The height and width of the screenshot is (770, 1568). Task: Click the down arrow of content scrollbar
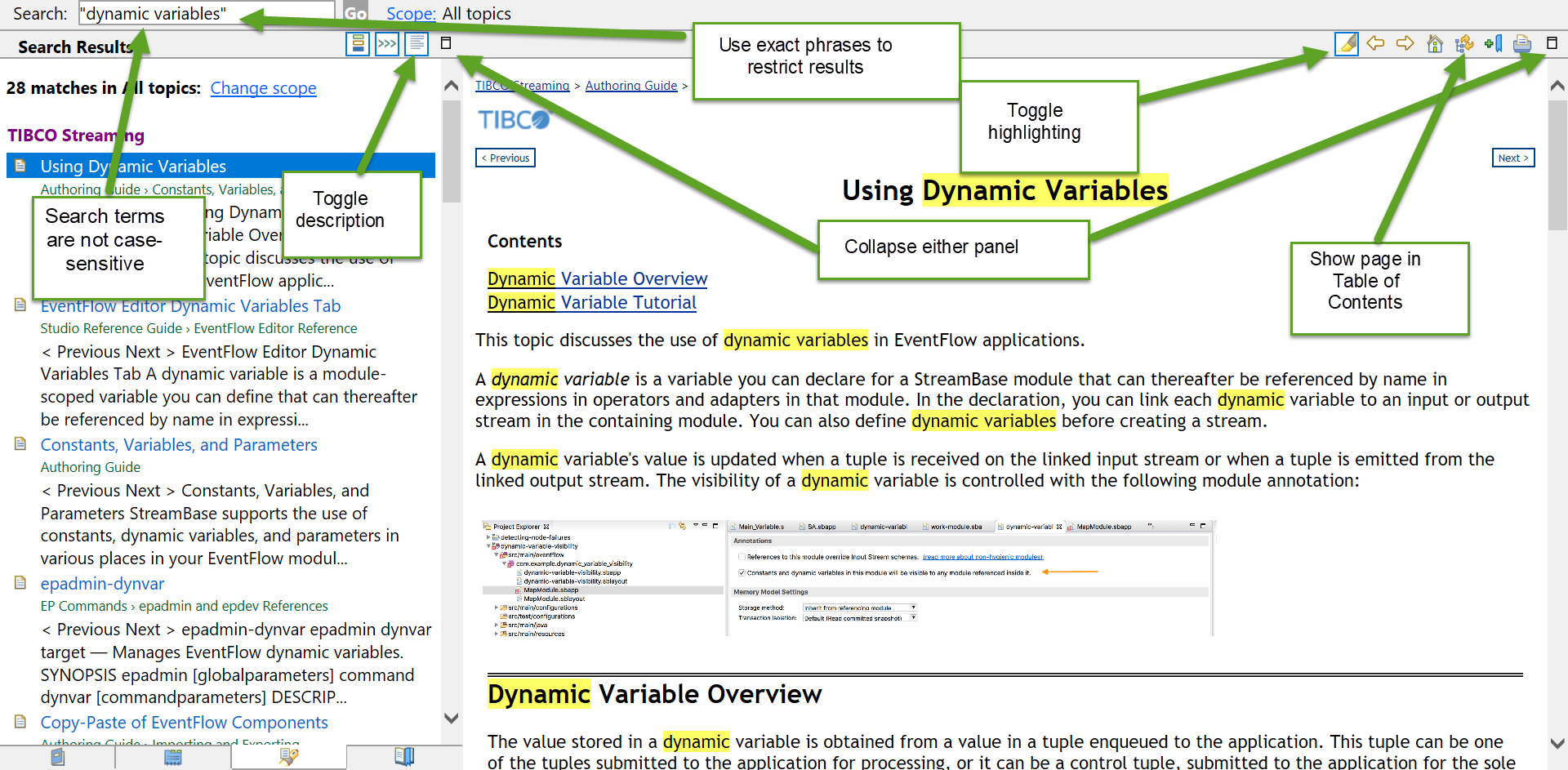pyautogui.click(x=1557, y=744)
